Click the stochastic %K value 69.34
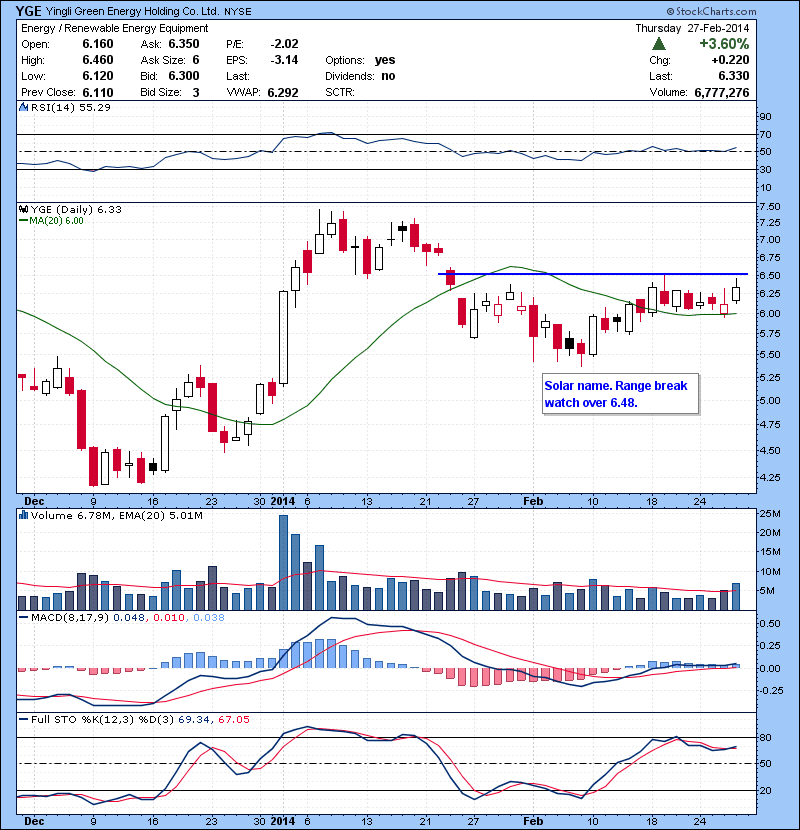The image size is (800, 830). coord(194,719)
